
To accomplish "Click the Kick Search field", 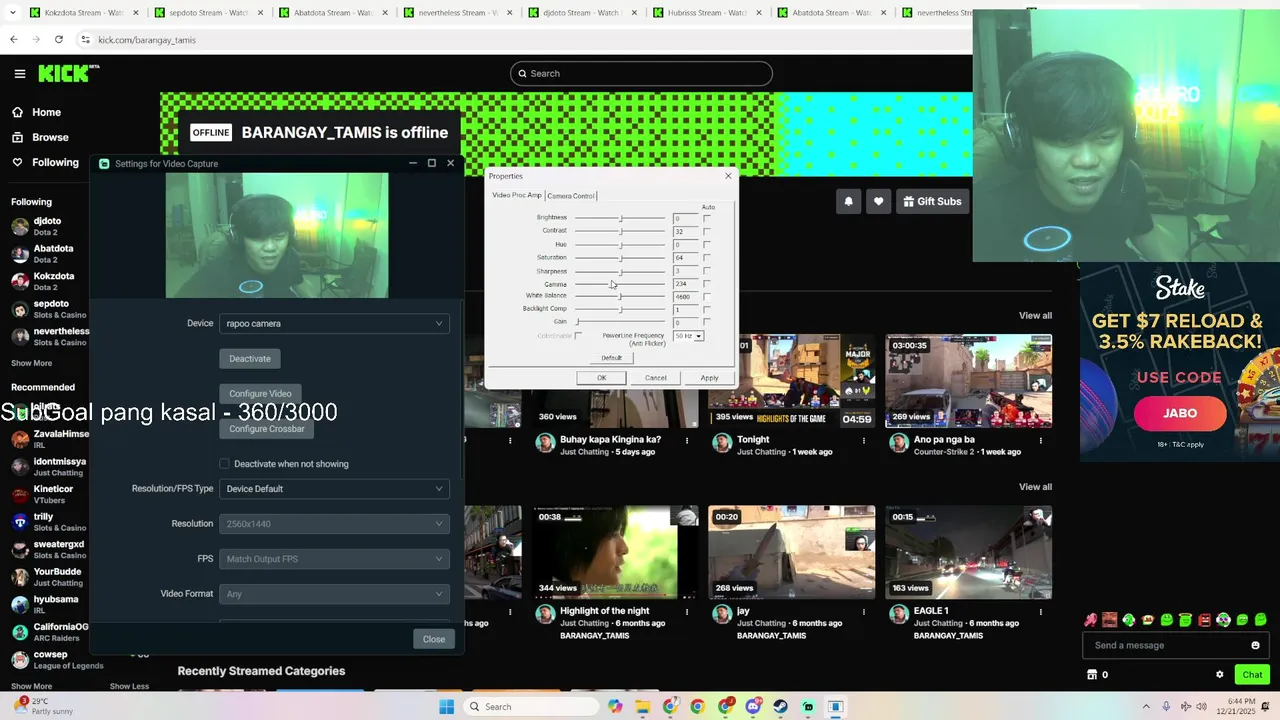I will point(641,73).
